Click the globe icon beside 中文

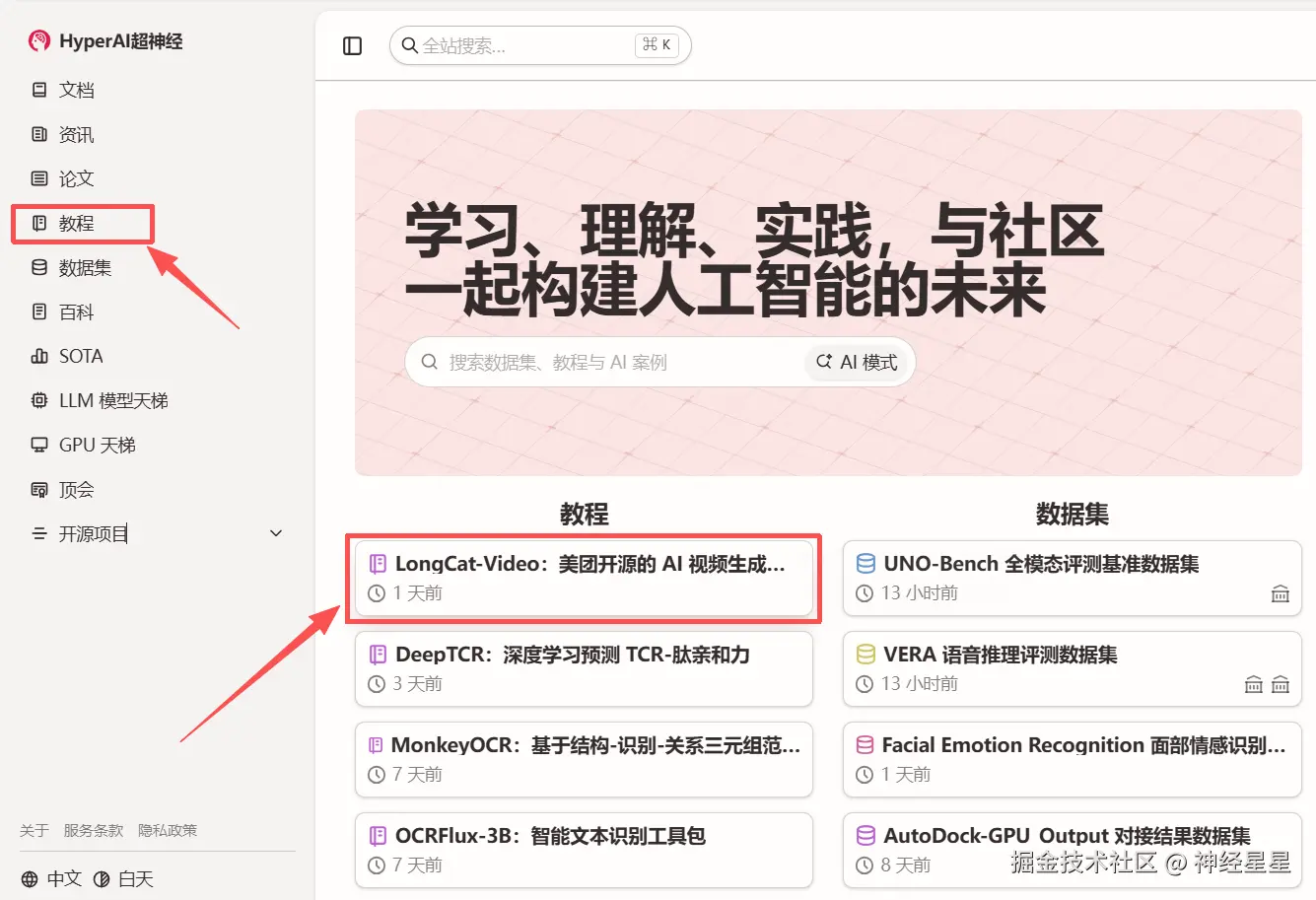(x=30, y=878)
